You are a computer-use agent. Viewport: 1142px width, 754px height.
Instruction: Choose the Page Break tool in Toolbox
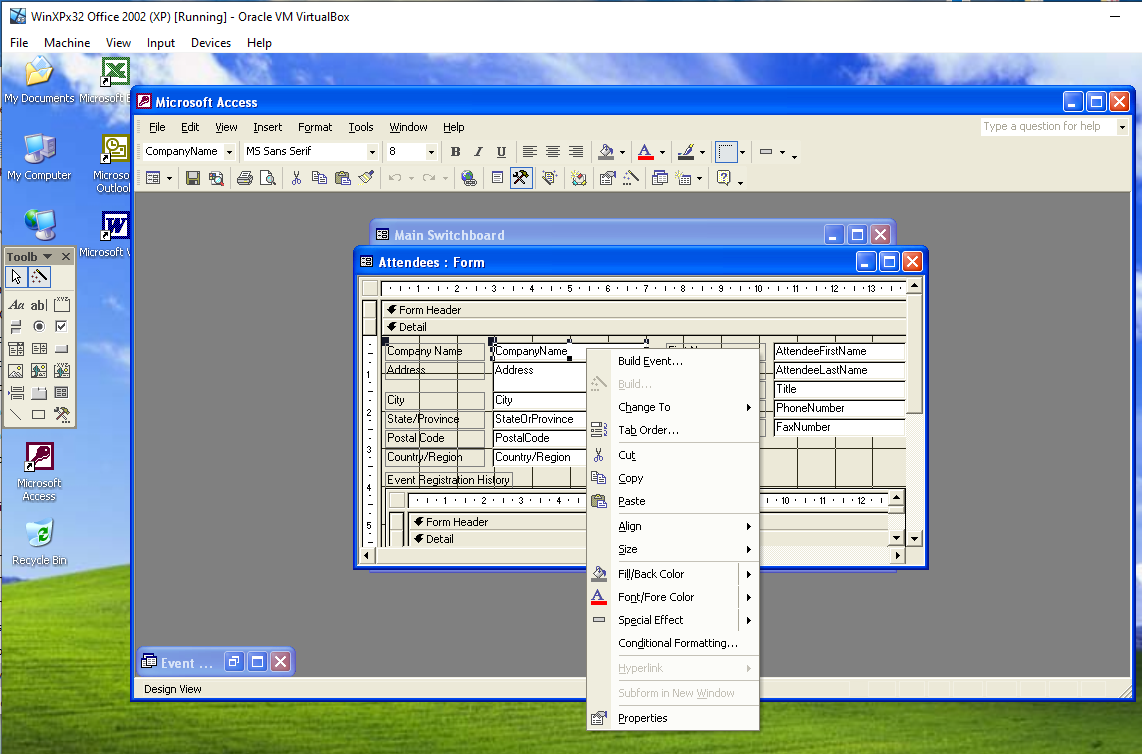point(16,393)
